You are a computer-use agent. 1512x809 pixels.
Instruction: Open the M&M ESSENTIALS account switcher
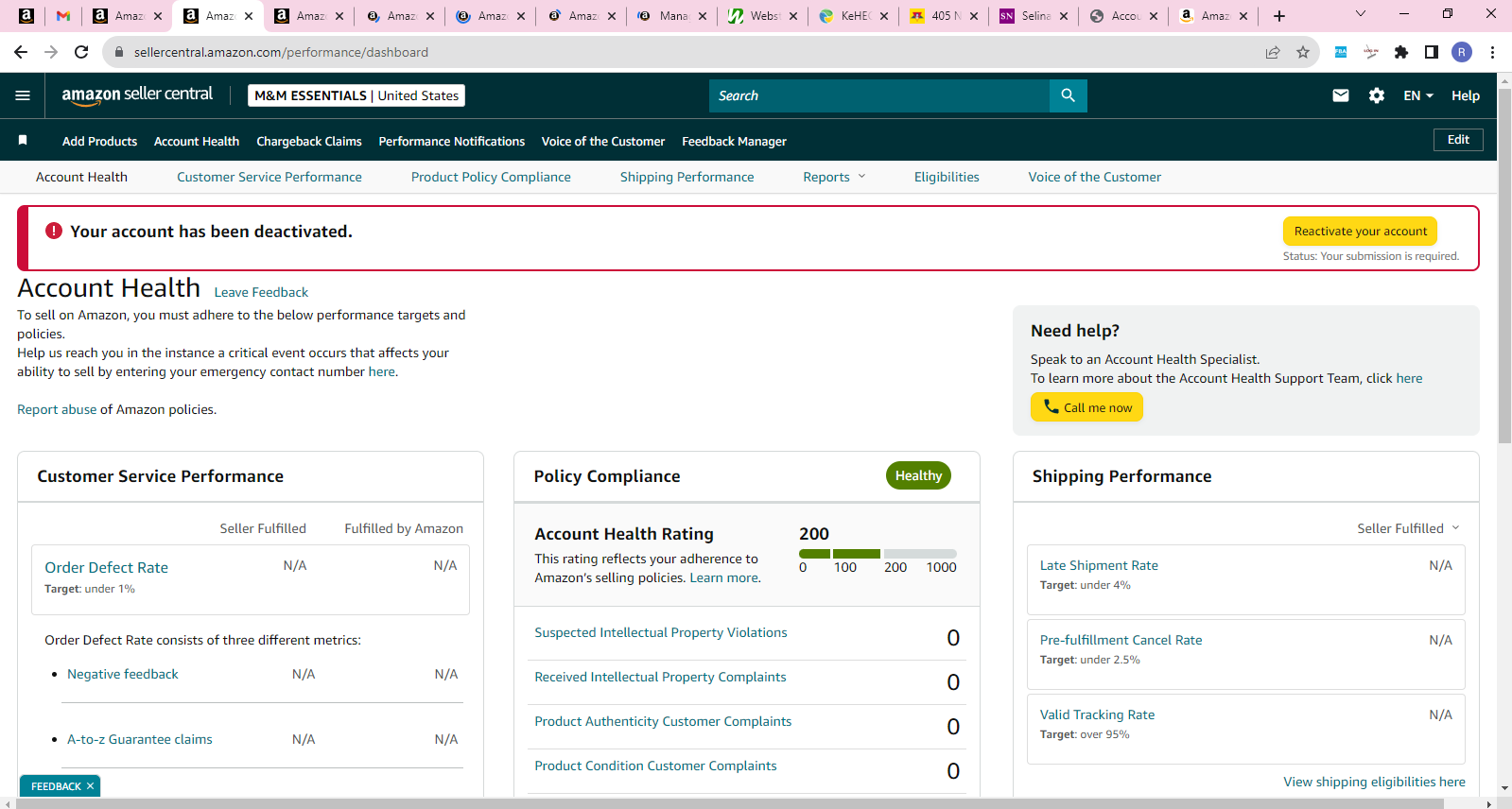pyautogui.click(x=356, y=95)
